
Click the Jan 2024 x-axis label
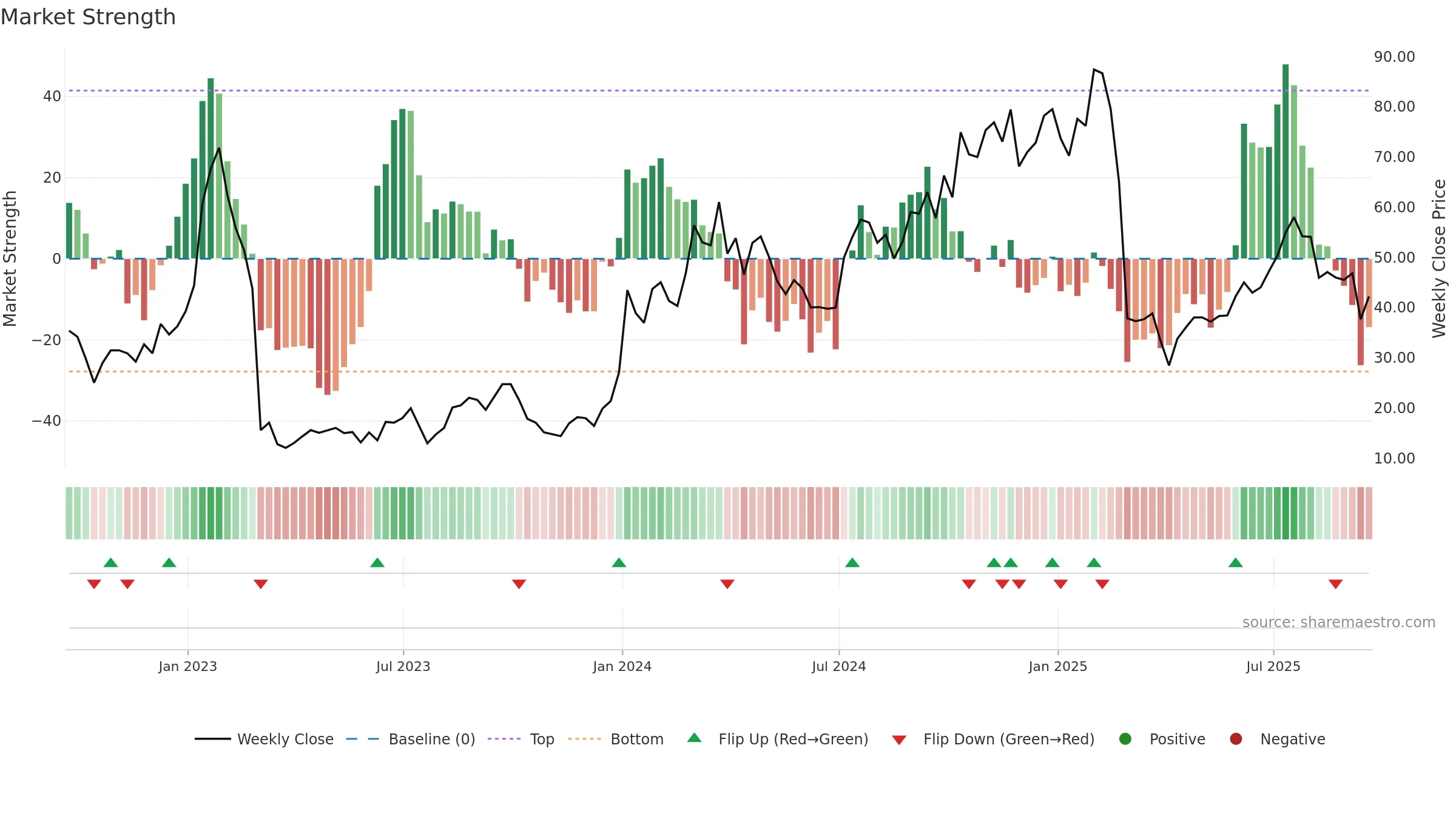[x=622, y=666]
